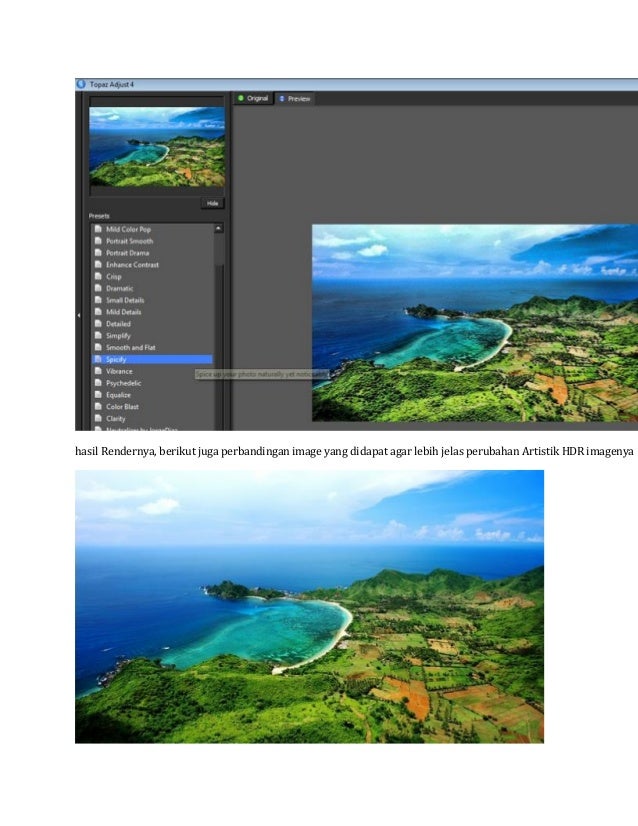
Task: Click the Hide button under the thumbnail
Action: coord(212,203)
